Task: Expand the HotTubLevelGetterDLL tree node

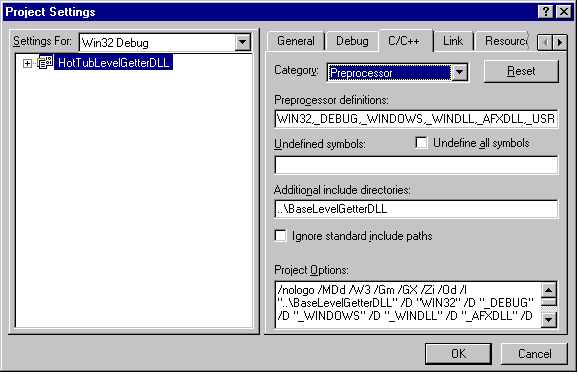Action: pos(27,63)
